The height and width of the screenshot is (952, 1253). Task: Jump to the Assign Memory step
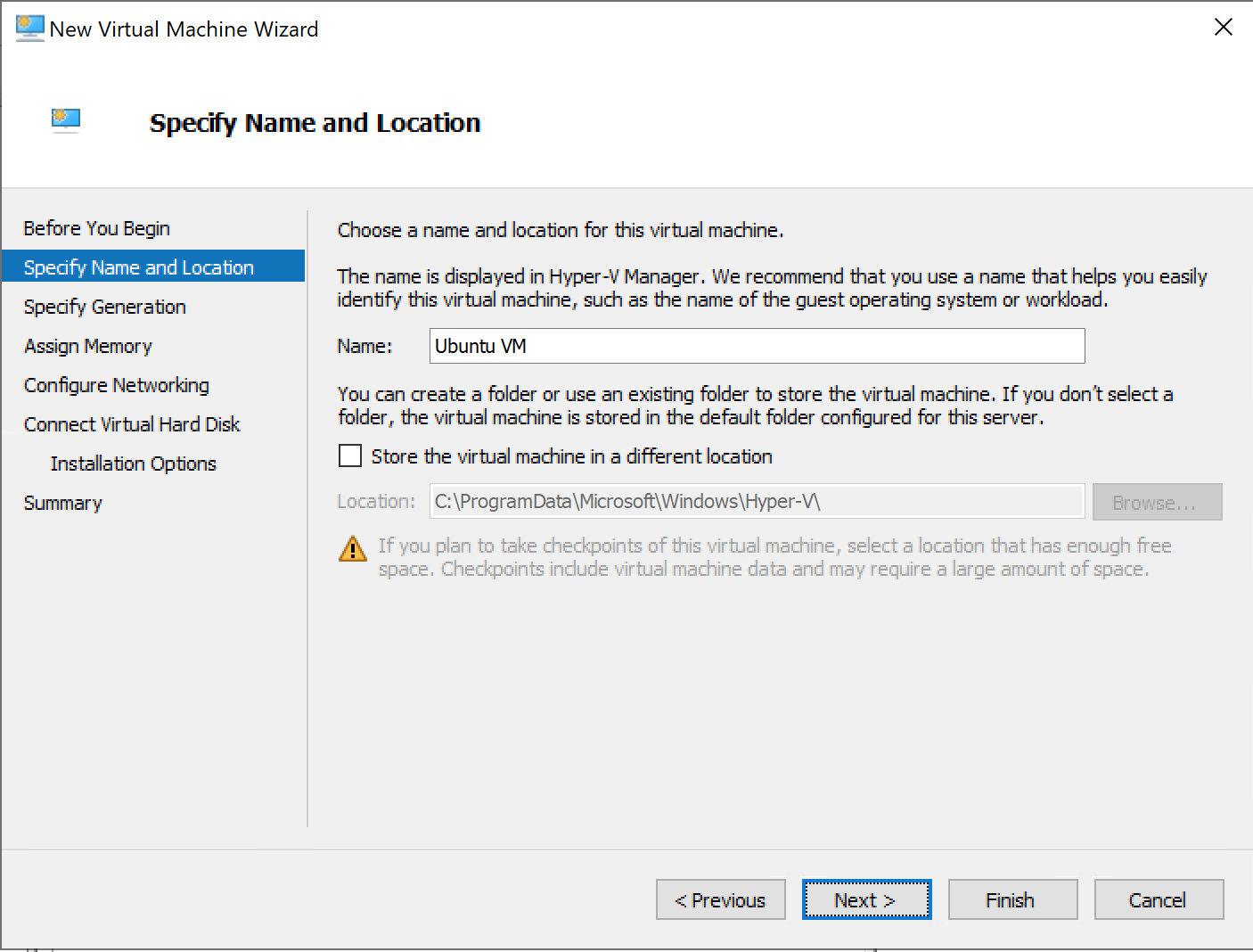pos(88,346)
